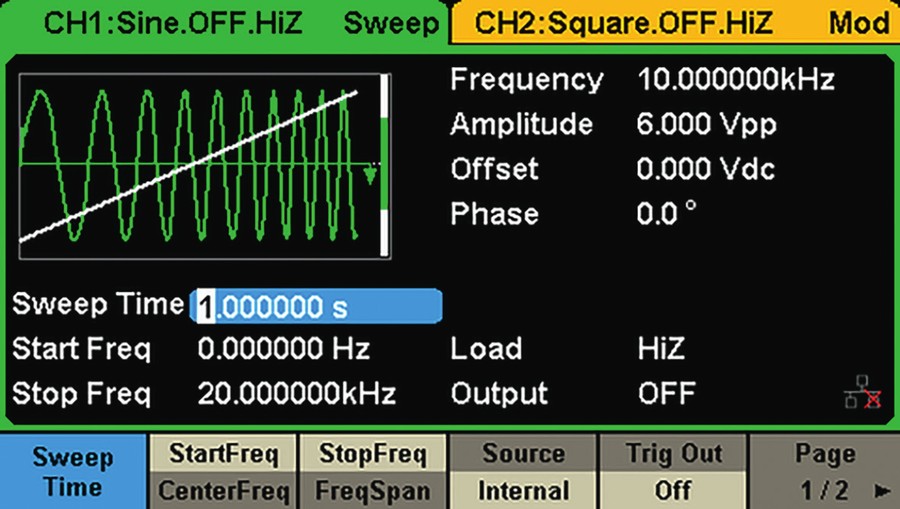Click the Output label

[499, 394]
